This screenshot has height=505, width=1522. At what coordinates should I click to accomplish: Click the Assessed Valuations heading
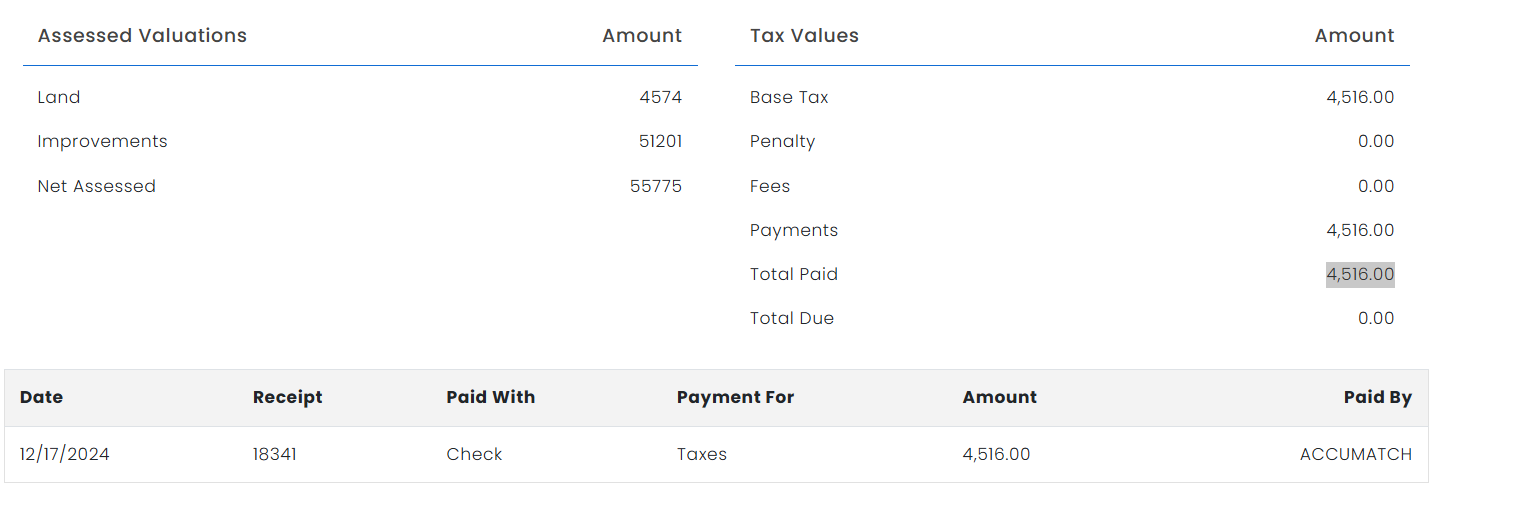click(x=142, y=36)
